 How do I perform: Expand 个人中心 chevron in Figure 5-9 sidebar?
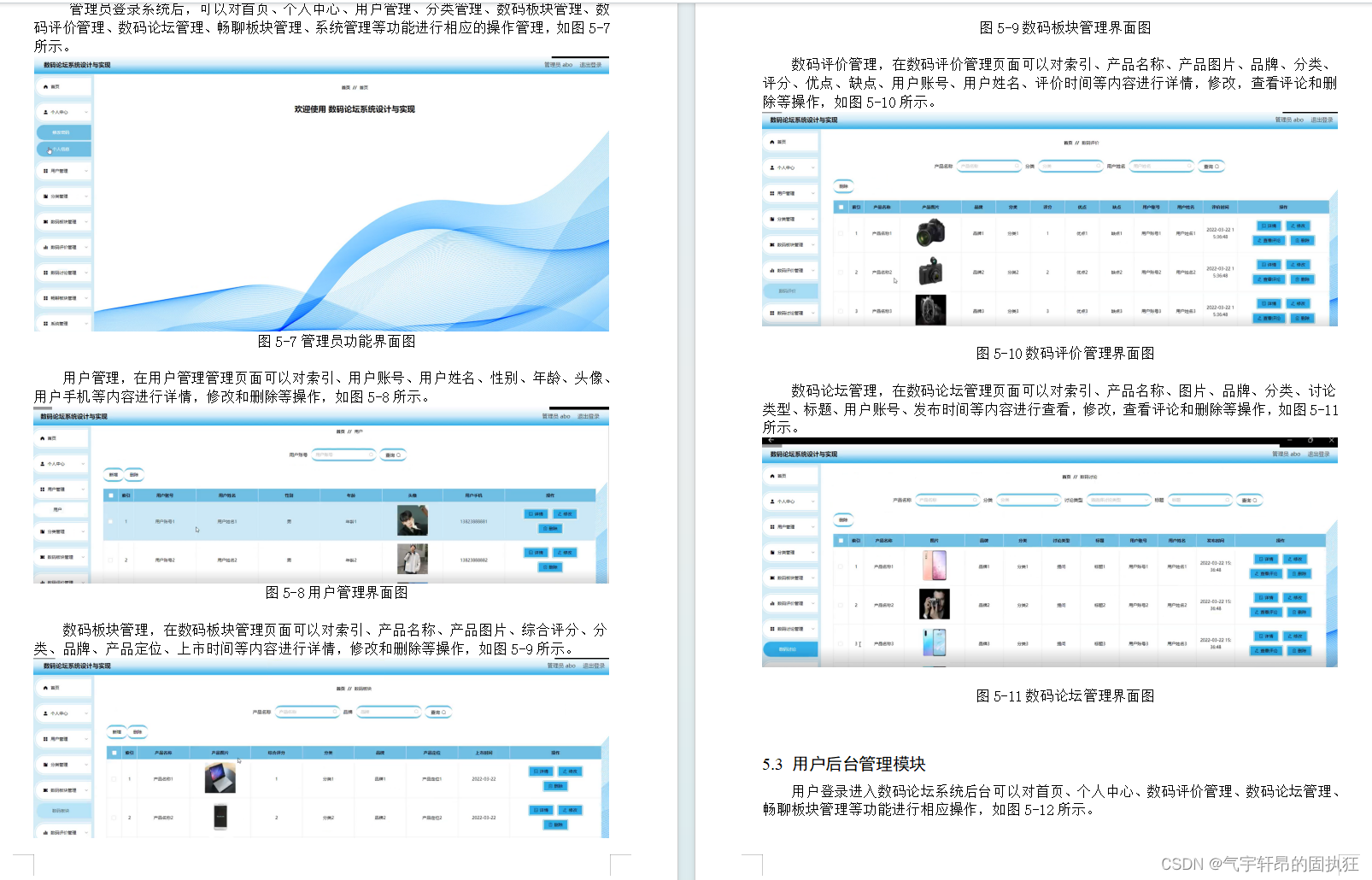pos(86,713)
